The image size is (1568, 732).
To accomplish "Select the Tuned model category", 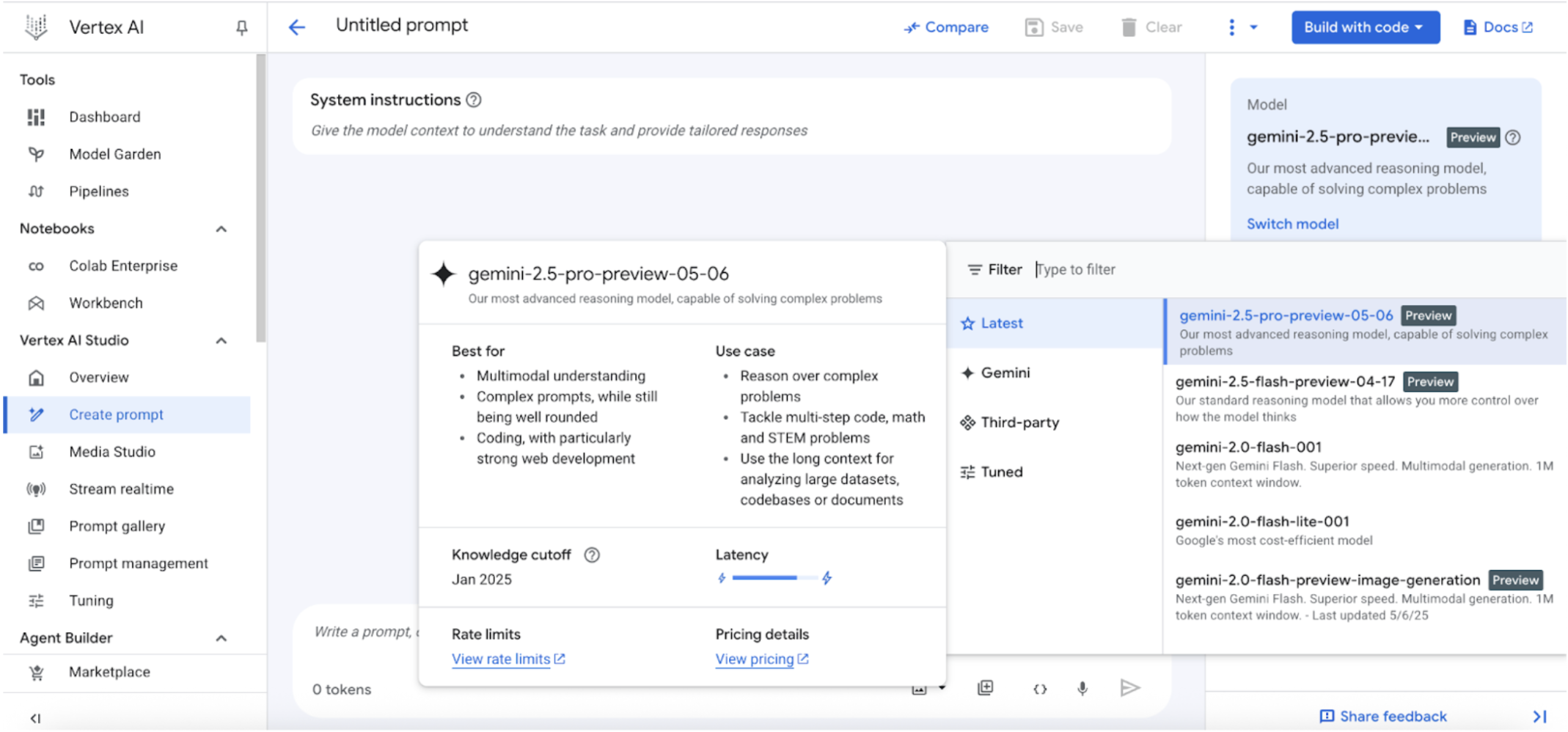I will 1054,472.
